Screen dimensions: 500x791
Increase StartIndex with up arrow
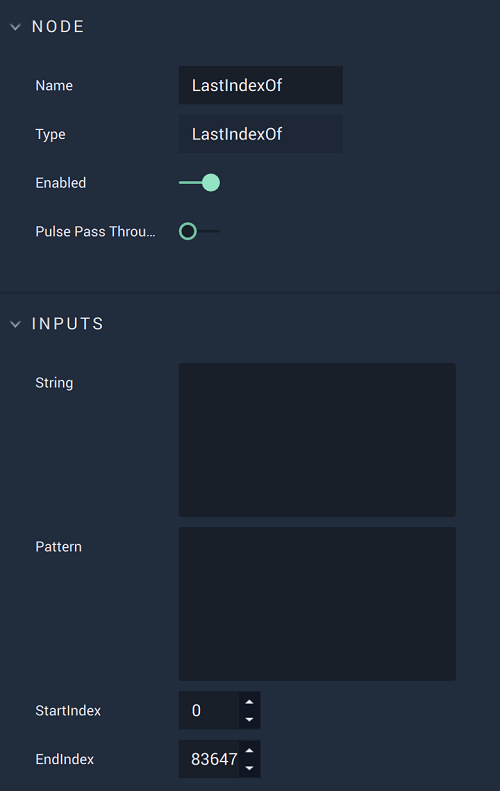(x=249, y=702)
